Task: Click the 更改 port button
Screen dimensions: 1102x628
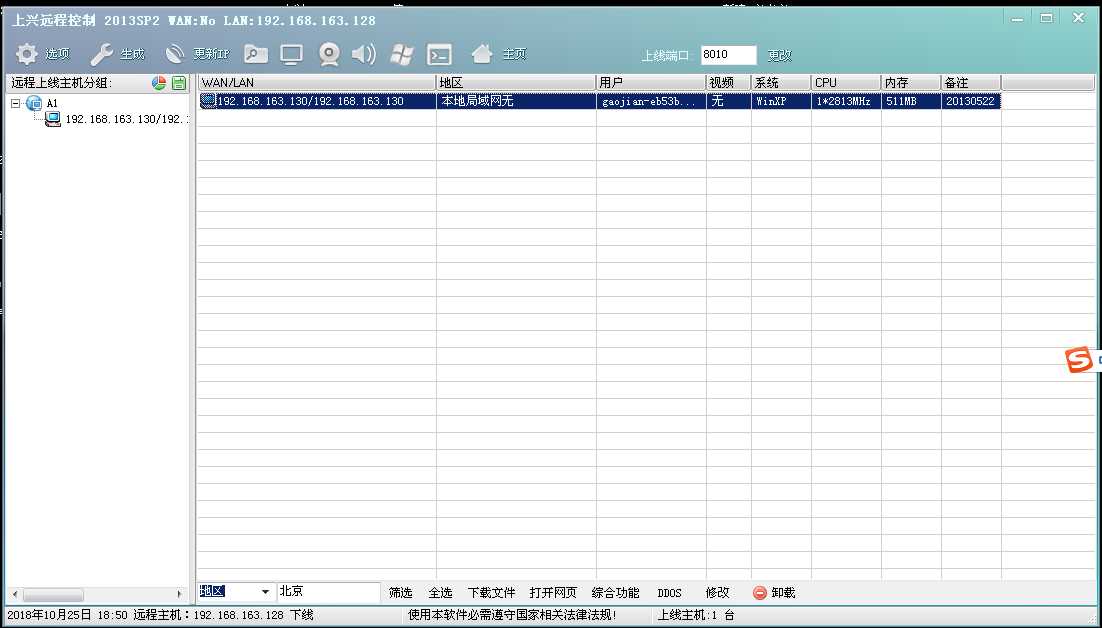Action: [779, 55]
